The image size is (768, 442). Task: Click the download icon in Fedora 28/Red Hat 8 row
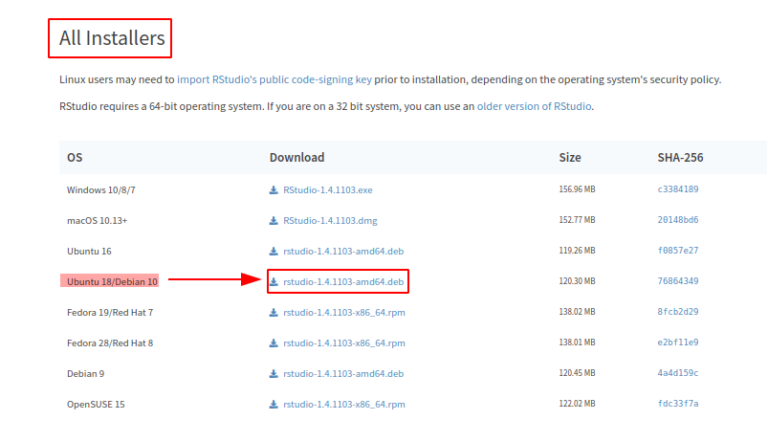click(274, 343)
